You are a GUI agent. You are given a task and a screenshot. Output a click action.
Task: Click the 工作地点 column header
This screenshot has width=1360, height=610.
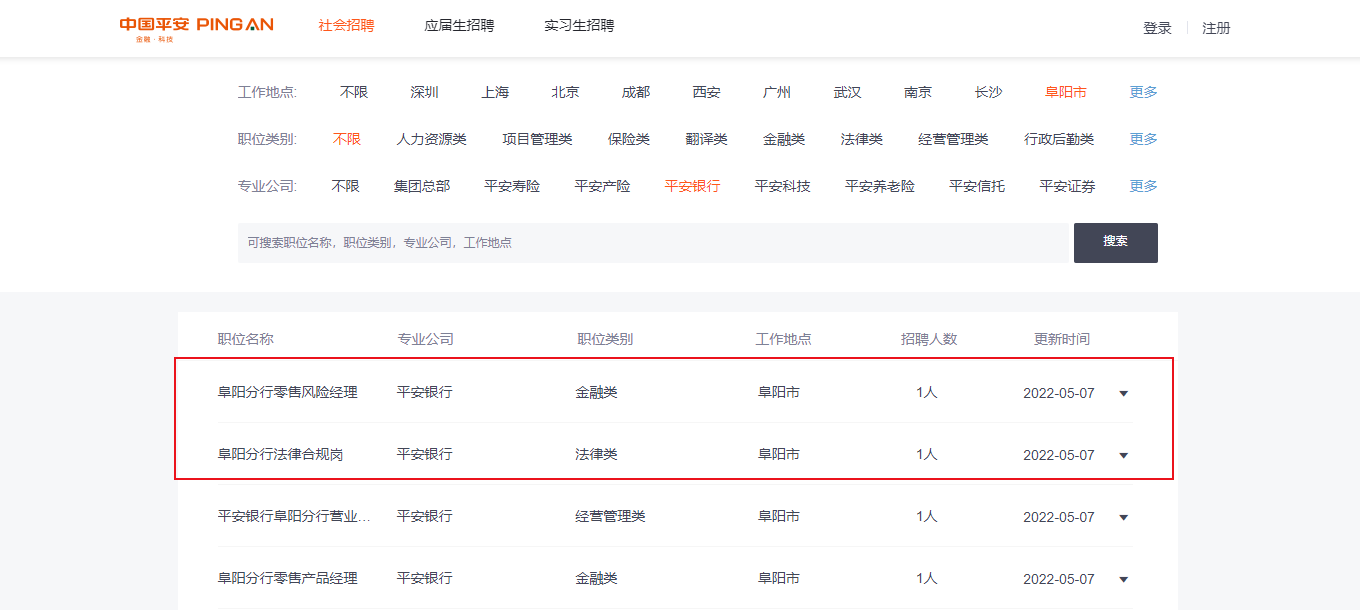783,339
